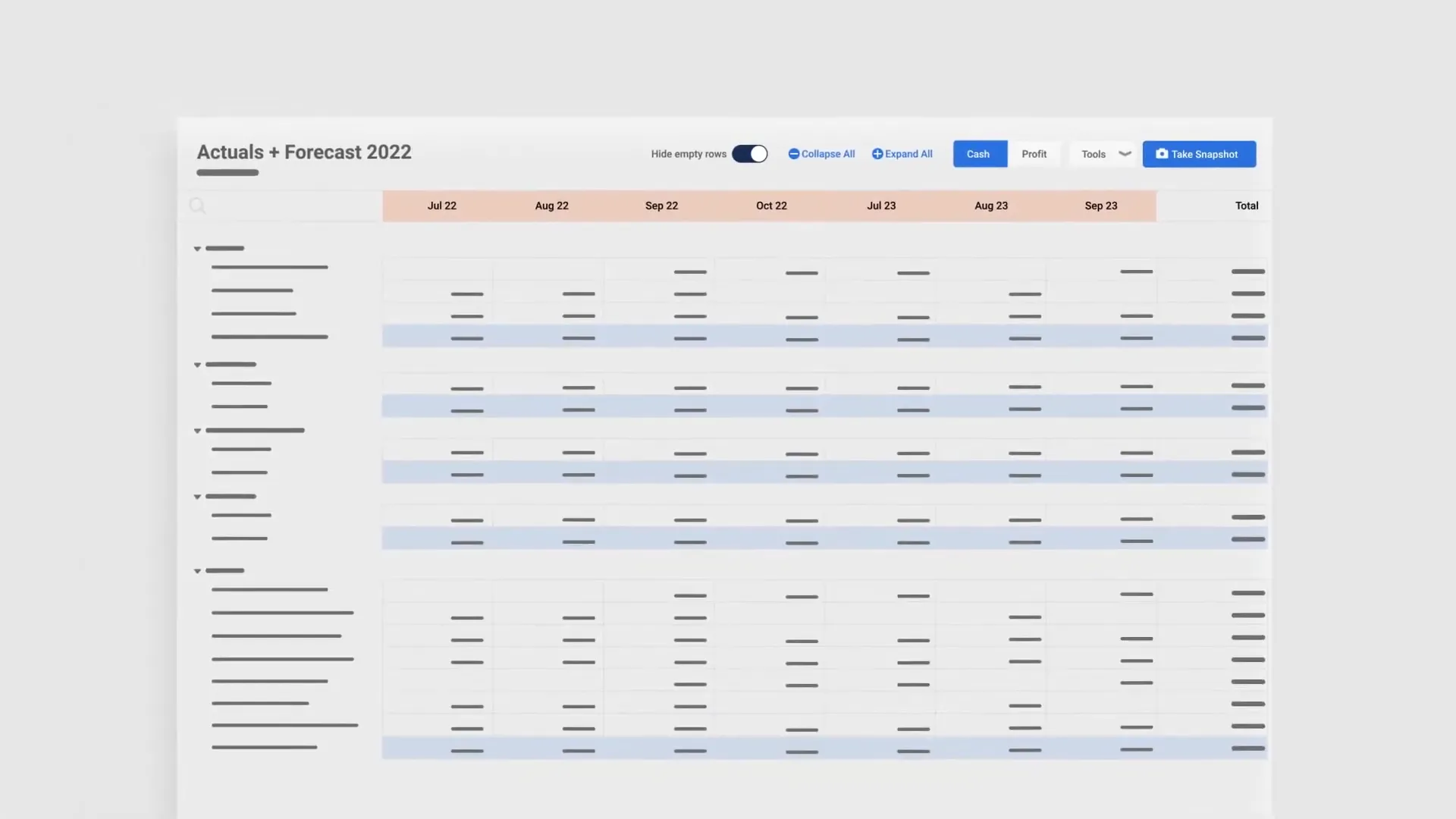Open the Tools dropdown menu
Viewport: 1456px width, 819px height.
click(1102, 153)
